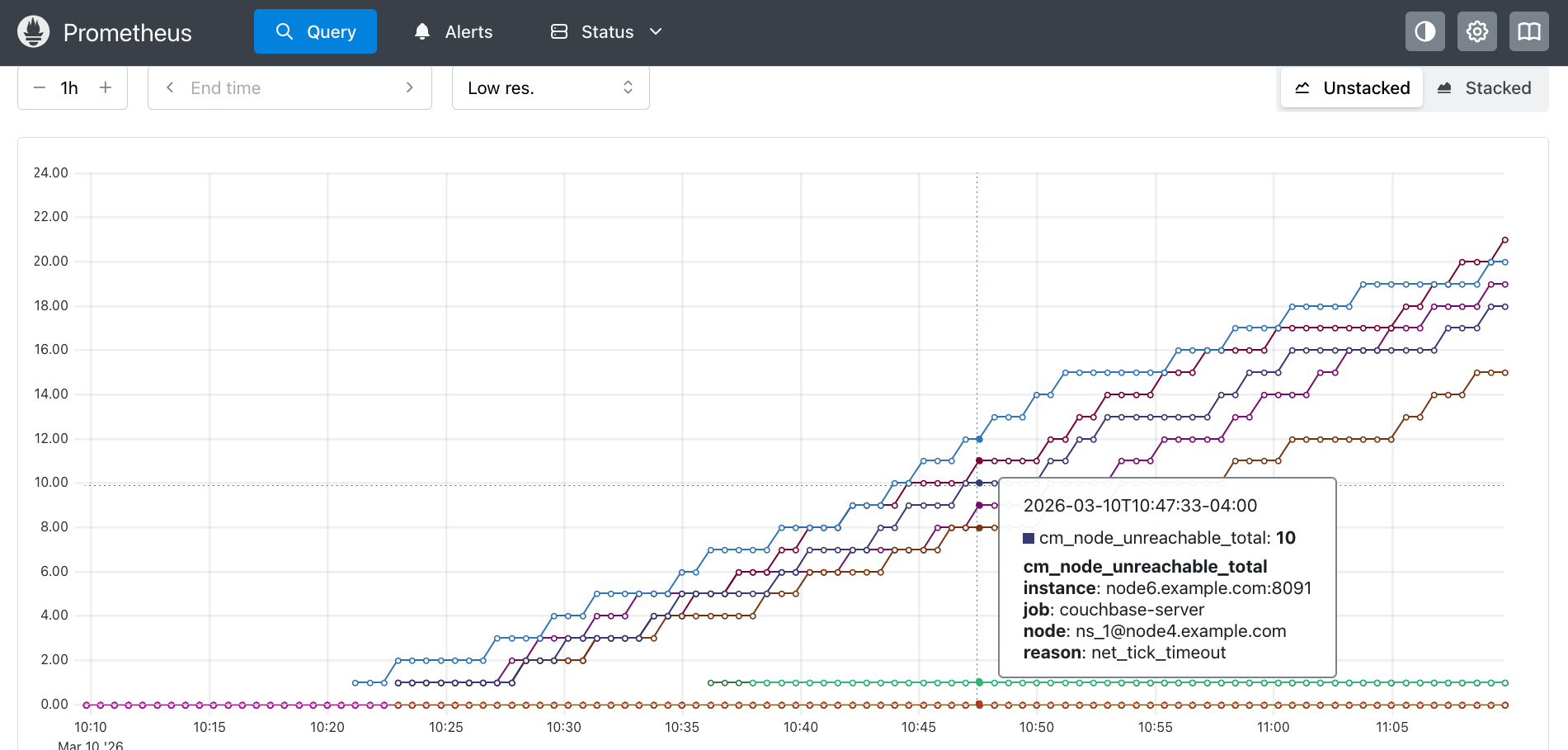Open the documentation book icon

coord(1528,31)
